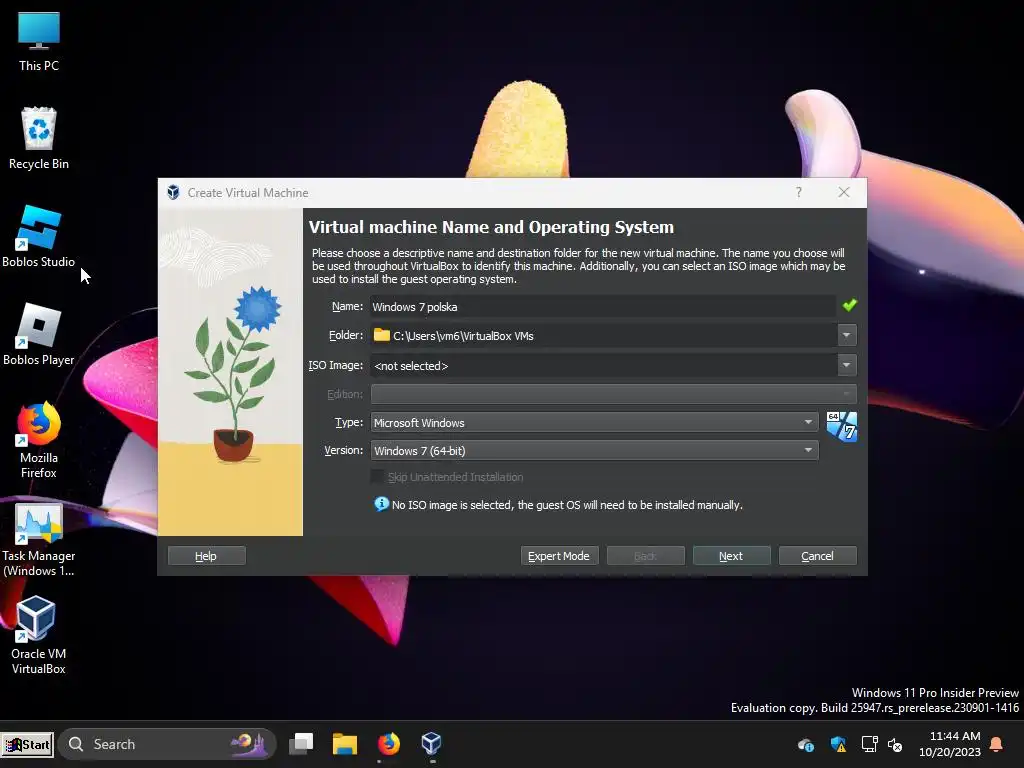The height and width of the screenshot is (768, 1024).
Task: Select the Mozilla Firefox desktop shortcut
Action: [39, 440]
